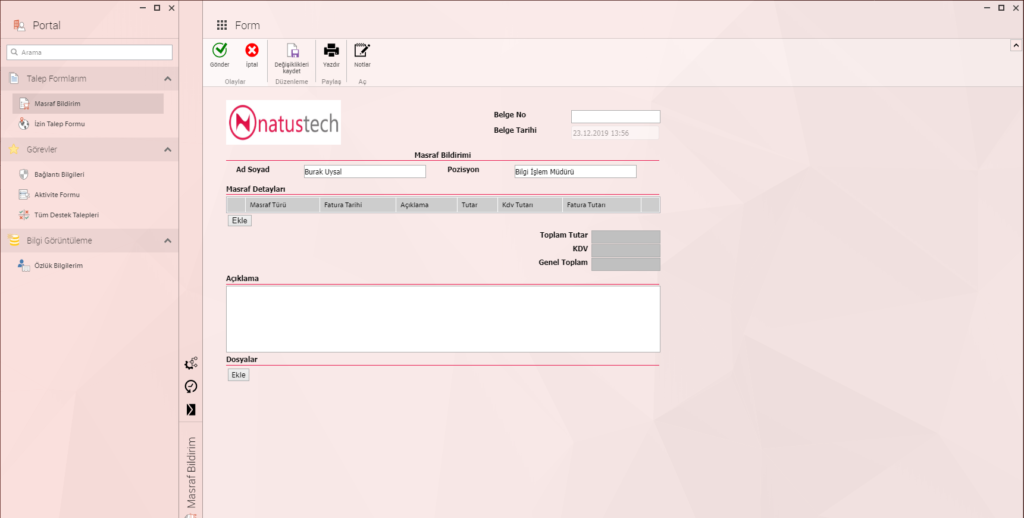The width and height of the screenshot is (1024, 518).
Task: Click the clock history icon in side strip
Action: tap(191, 387)
